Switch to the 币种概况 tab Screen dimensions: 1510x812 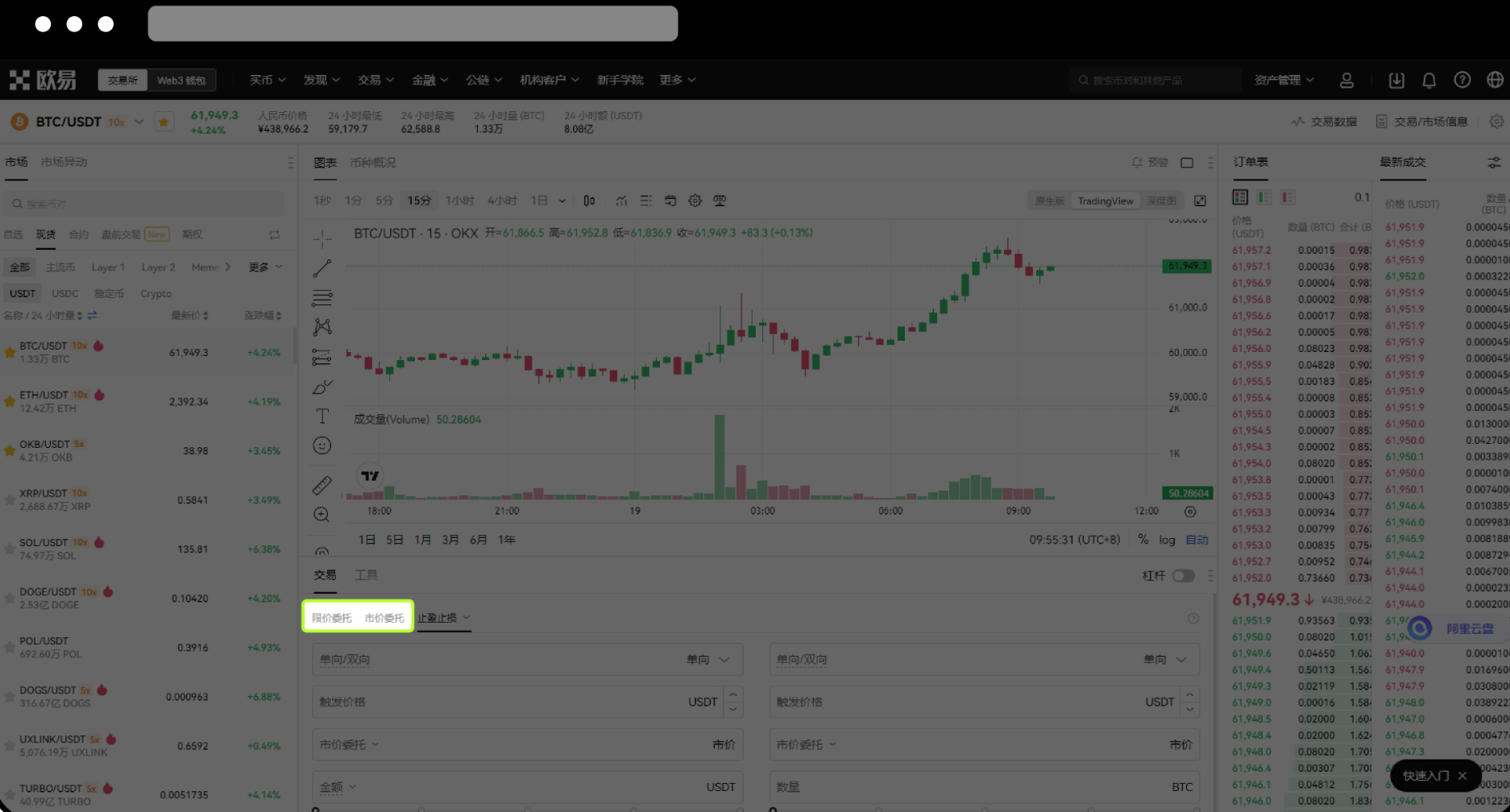tap(373, 163)
